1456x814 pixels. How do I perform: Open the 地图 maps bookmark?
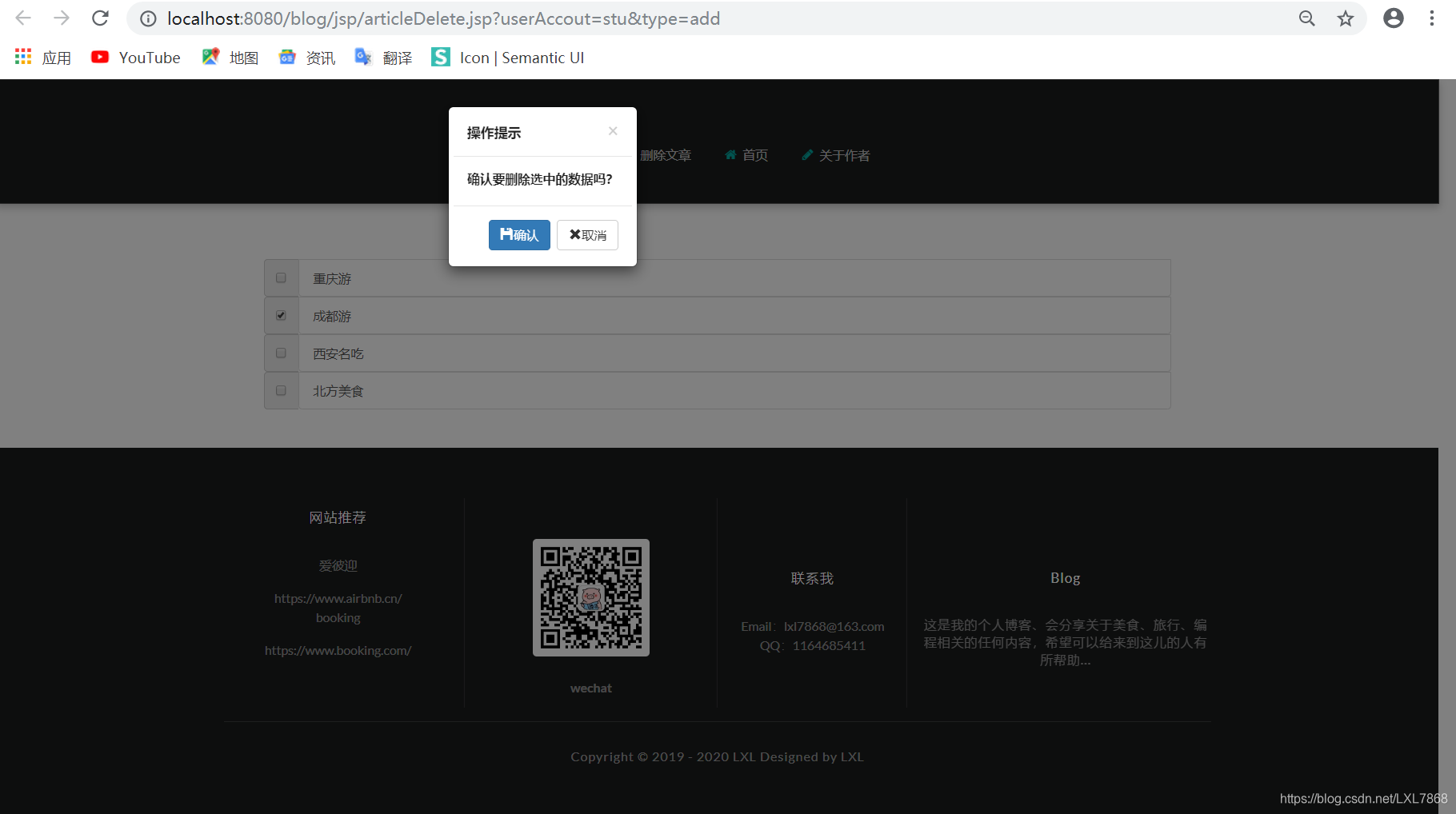click(x=230, y=58)
